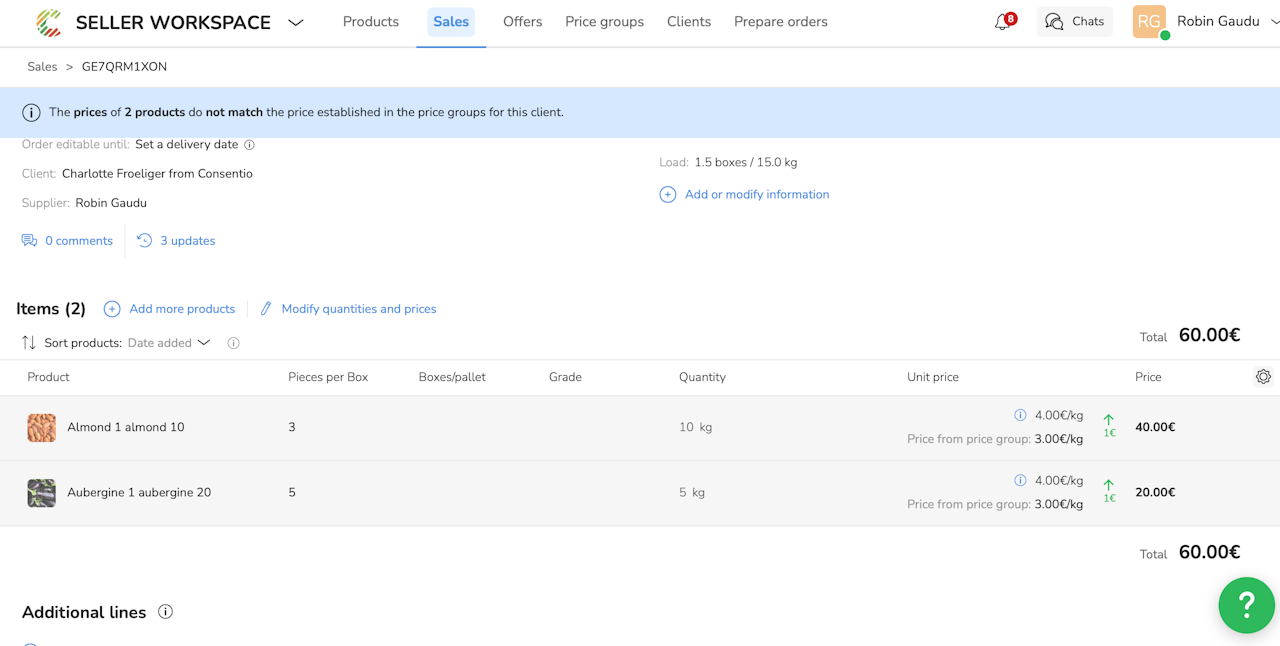
Task: Click info icon beside Additional lines
Action: (x=166, y=612)
